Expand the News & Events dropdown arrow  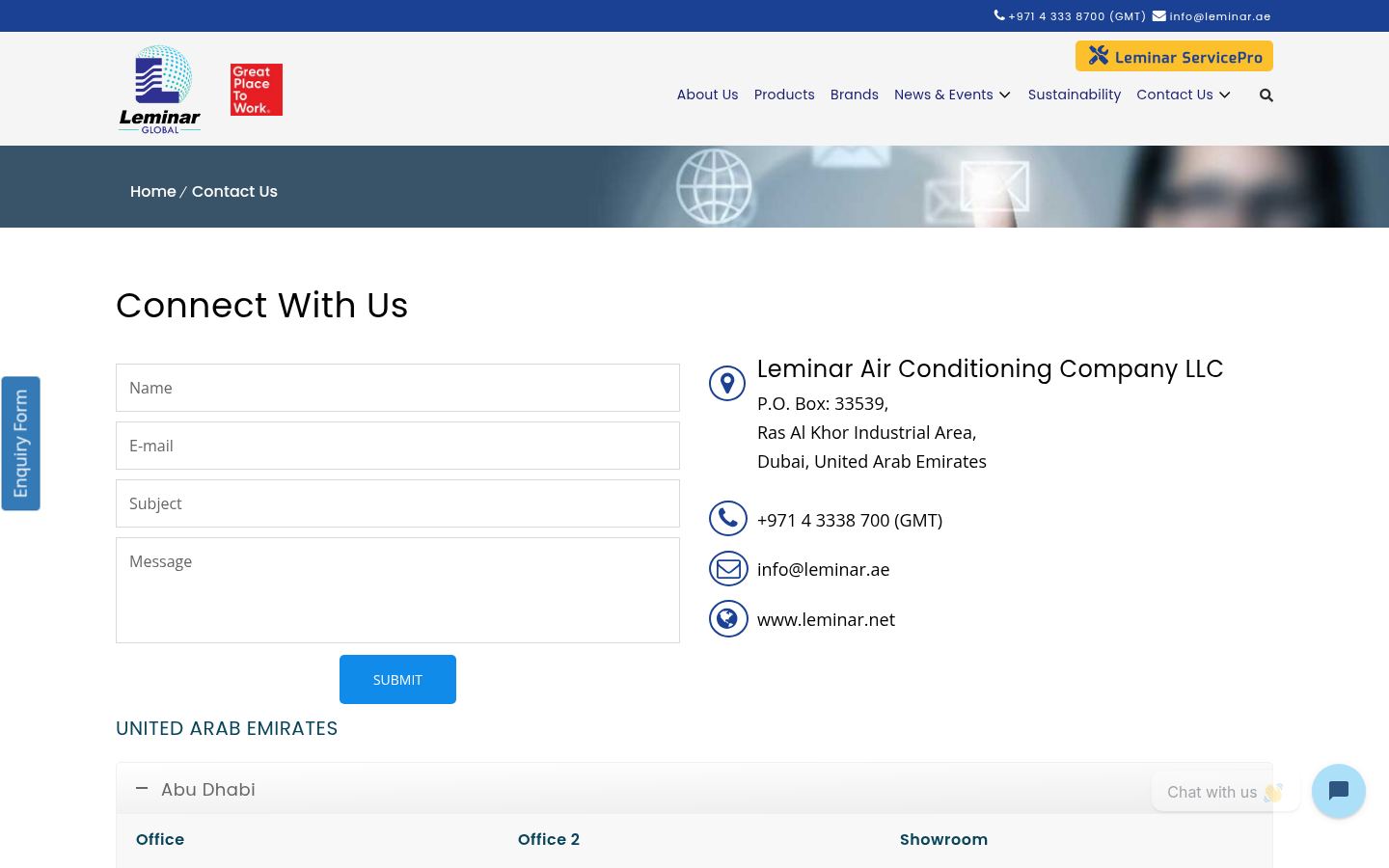pyautogui.click(x=1005, y=95)
